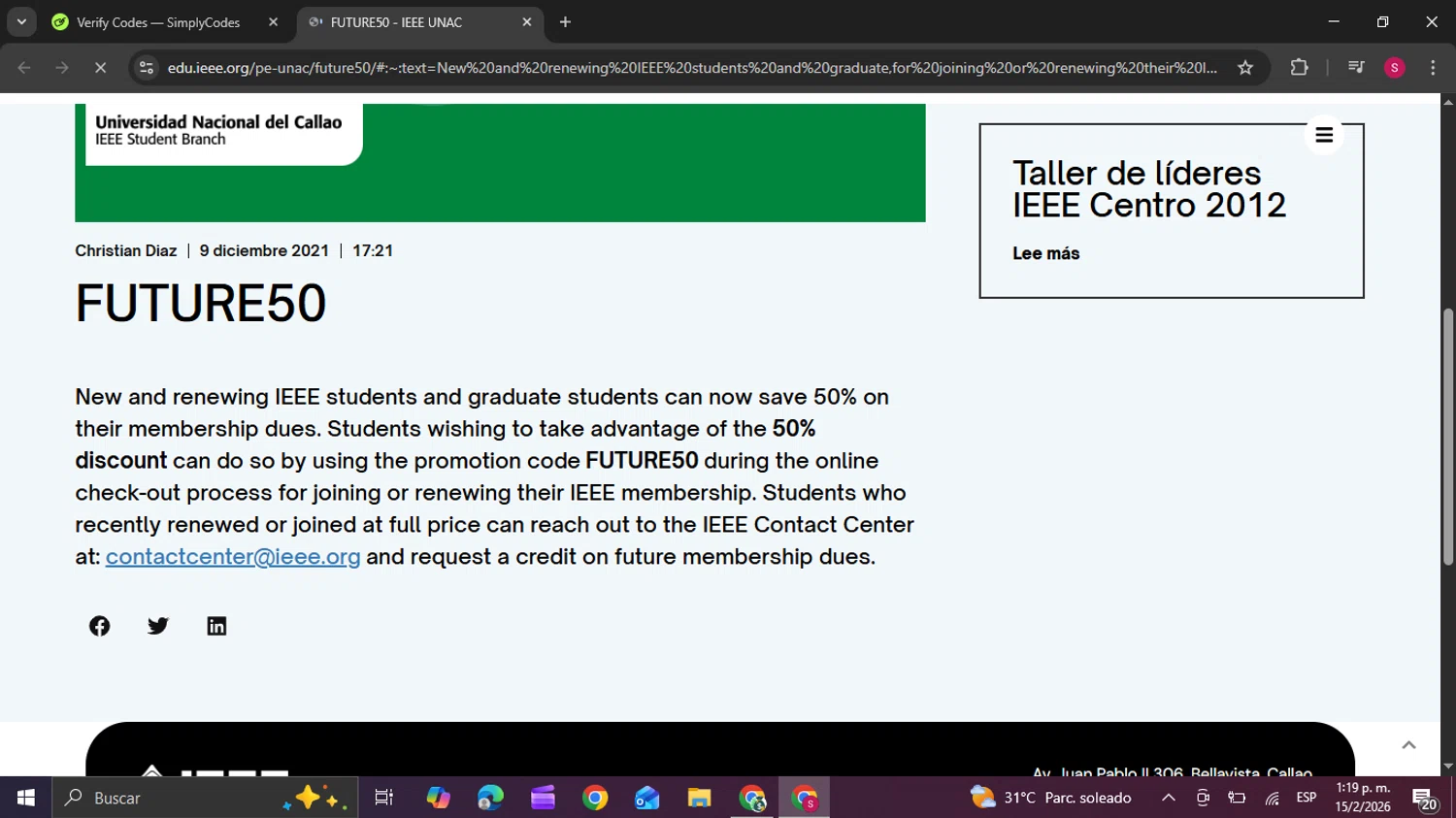
Task: Click the scroll-to-top chevron arrow
Action: pyautogui.click(x=1408, y=745)
